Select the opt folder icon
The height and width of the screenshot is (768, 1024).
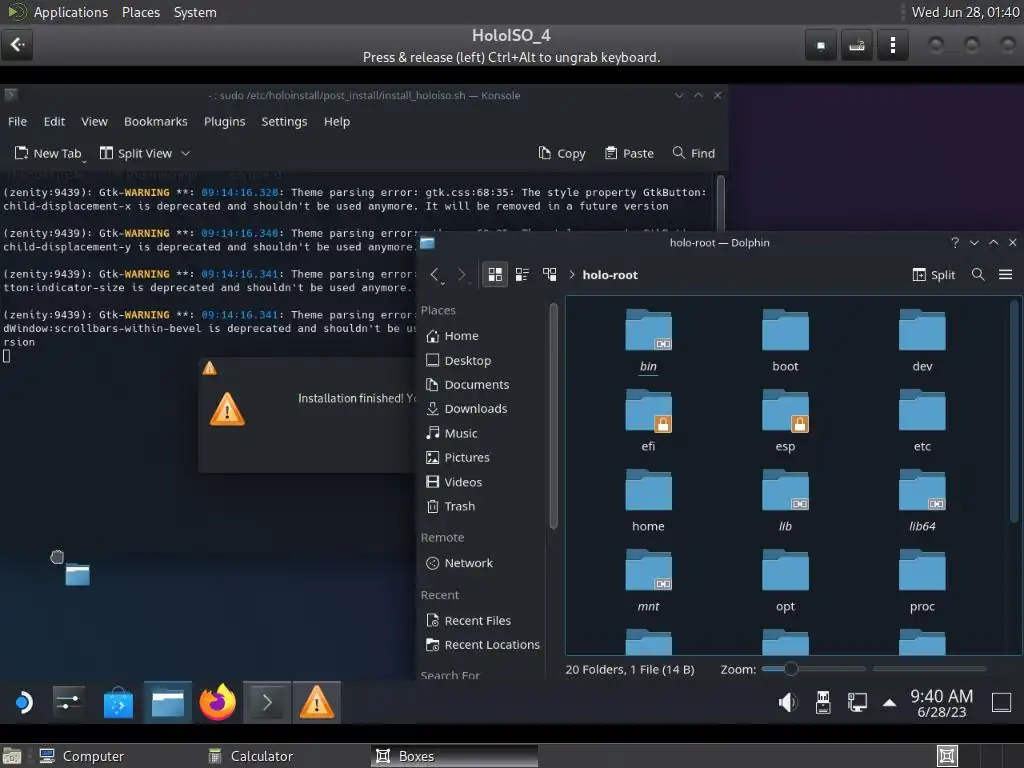785,571
